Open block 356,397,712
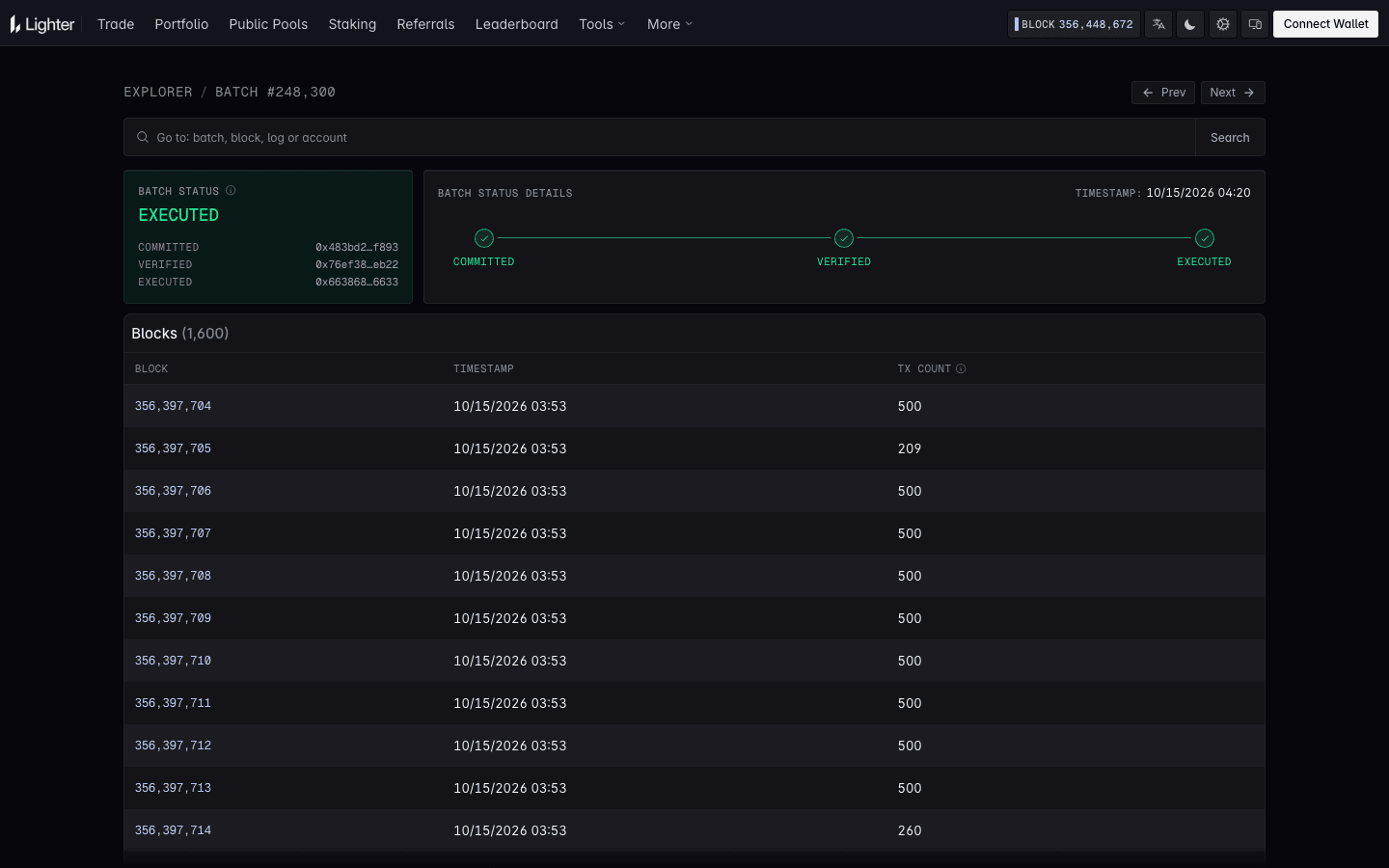 [x=173, y=746]
